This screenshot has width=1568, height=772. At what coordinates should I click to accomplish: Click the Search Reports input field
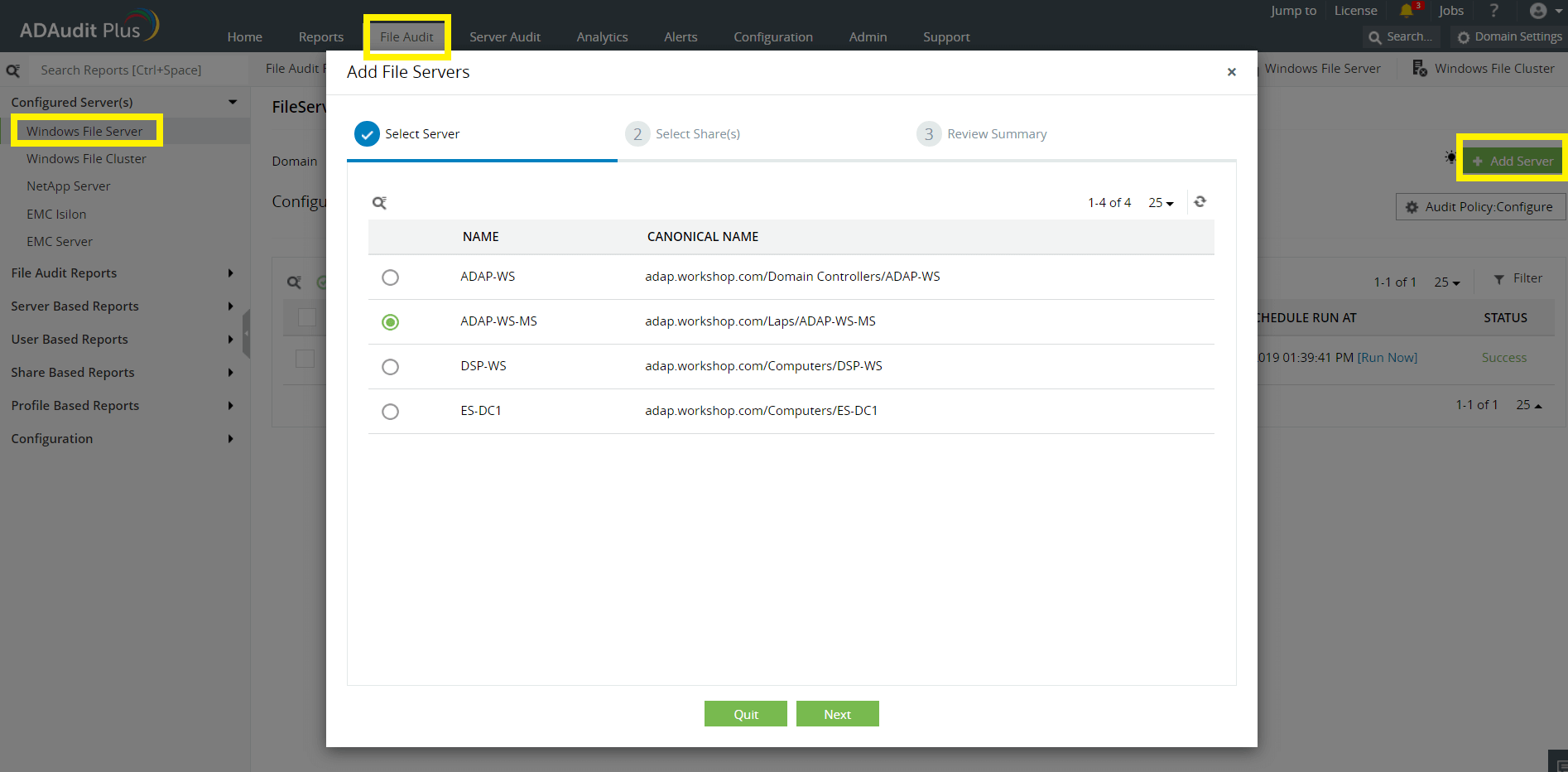(124, 70)
